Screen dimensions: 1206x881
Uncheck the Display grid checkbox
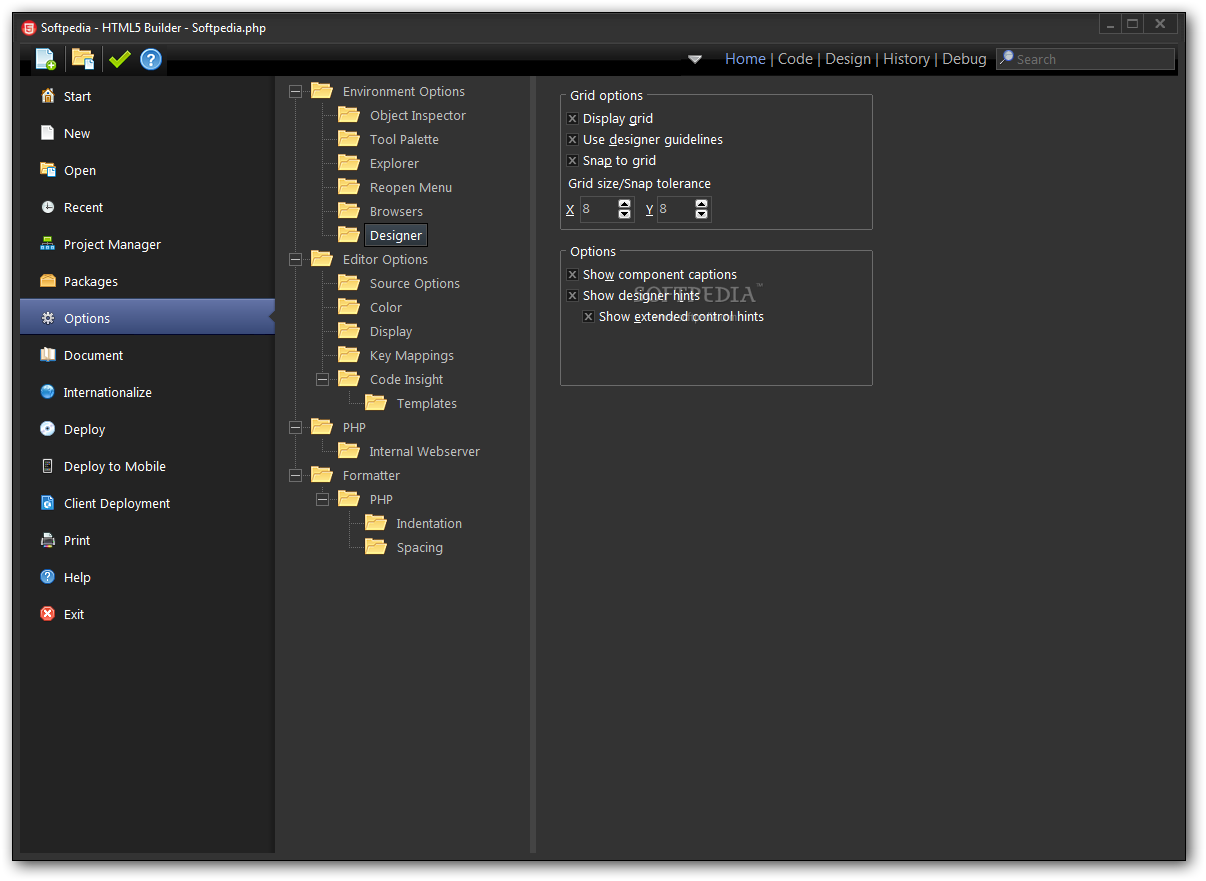[573, 118]
